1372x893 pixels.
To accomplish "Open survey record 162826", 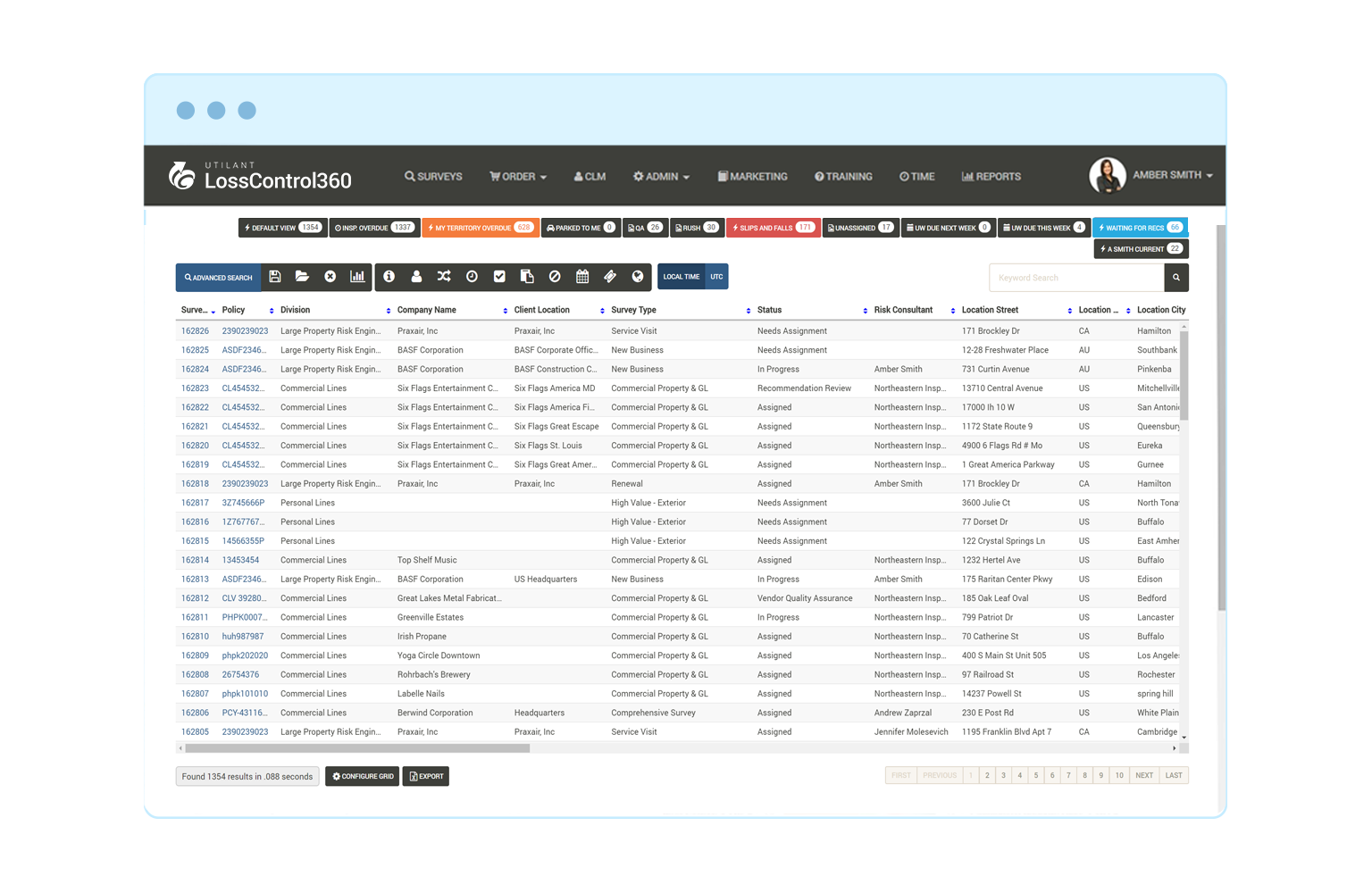I will (195, 330).
